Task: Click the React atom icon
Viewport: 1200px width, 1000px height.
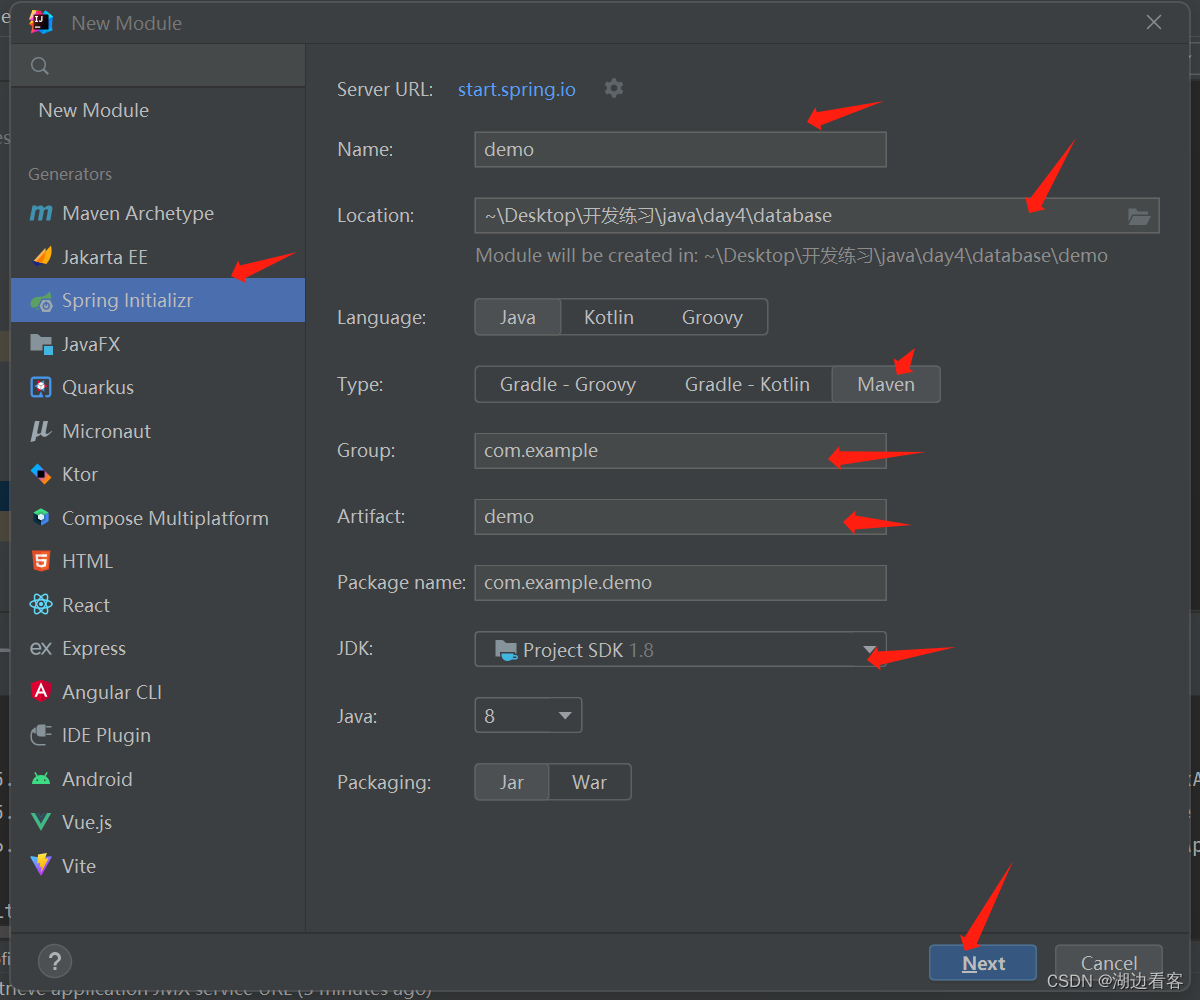Action: coord(41,605)
